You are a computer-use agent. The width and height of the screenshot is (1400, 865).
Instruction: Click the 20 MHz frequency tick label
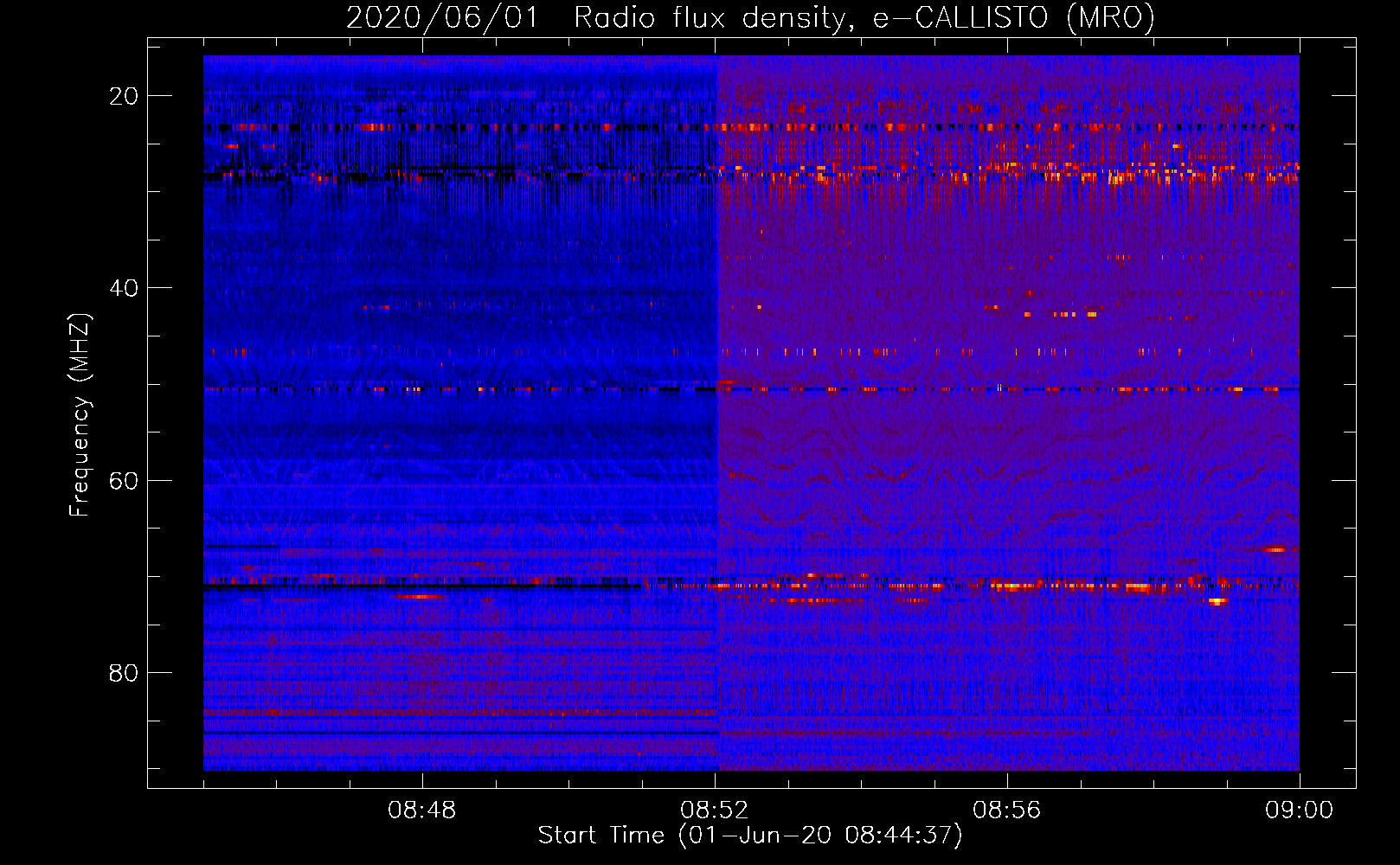(124, 96)
